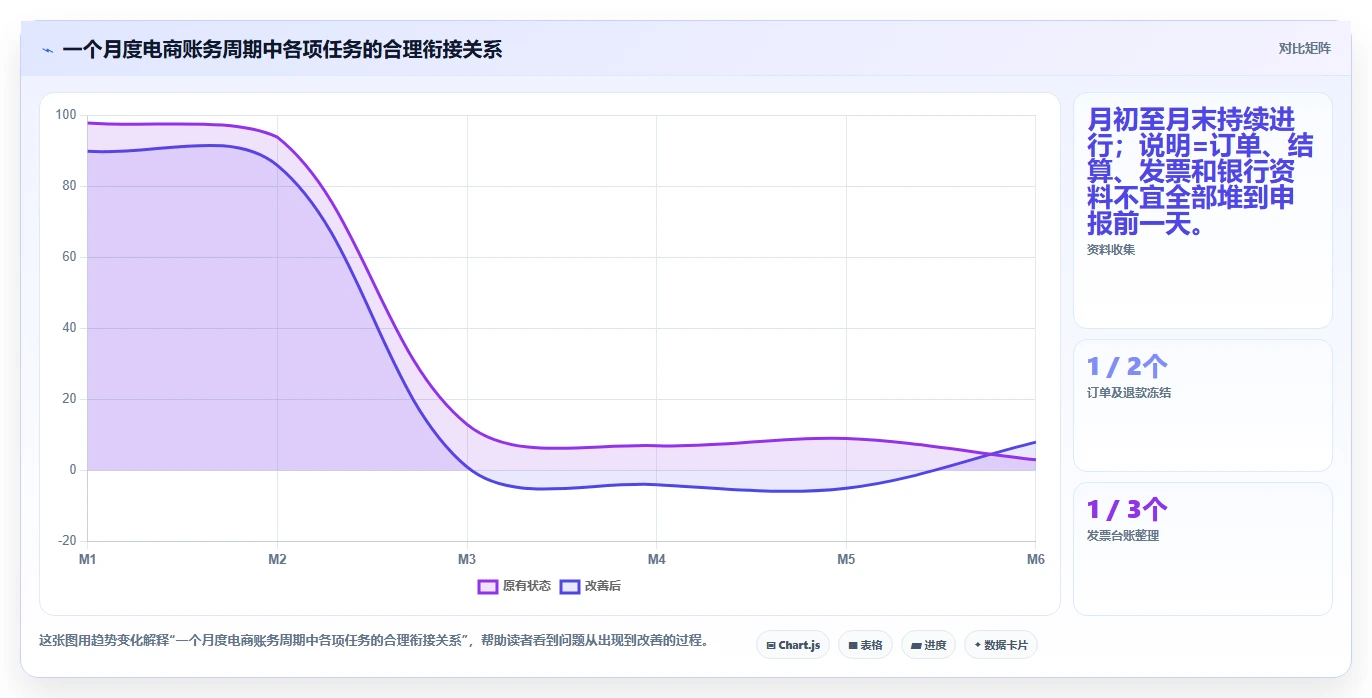Click the blue 改善后 legend swatch
Image resolution: width=1372 pixels, height=698 pixels.
569,586
